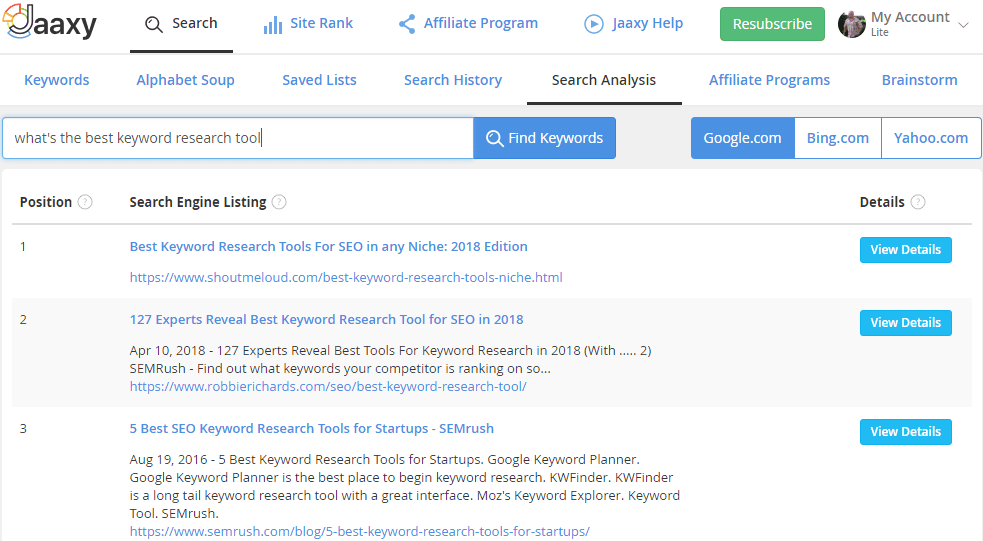This screenshot has width=983, height=541.
Task: Click the help icon next to Position
Action: coord(85,202)
